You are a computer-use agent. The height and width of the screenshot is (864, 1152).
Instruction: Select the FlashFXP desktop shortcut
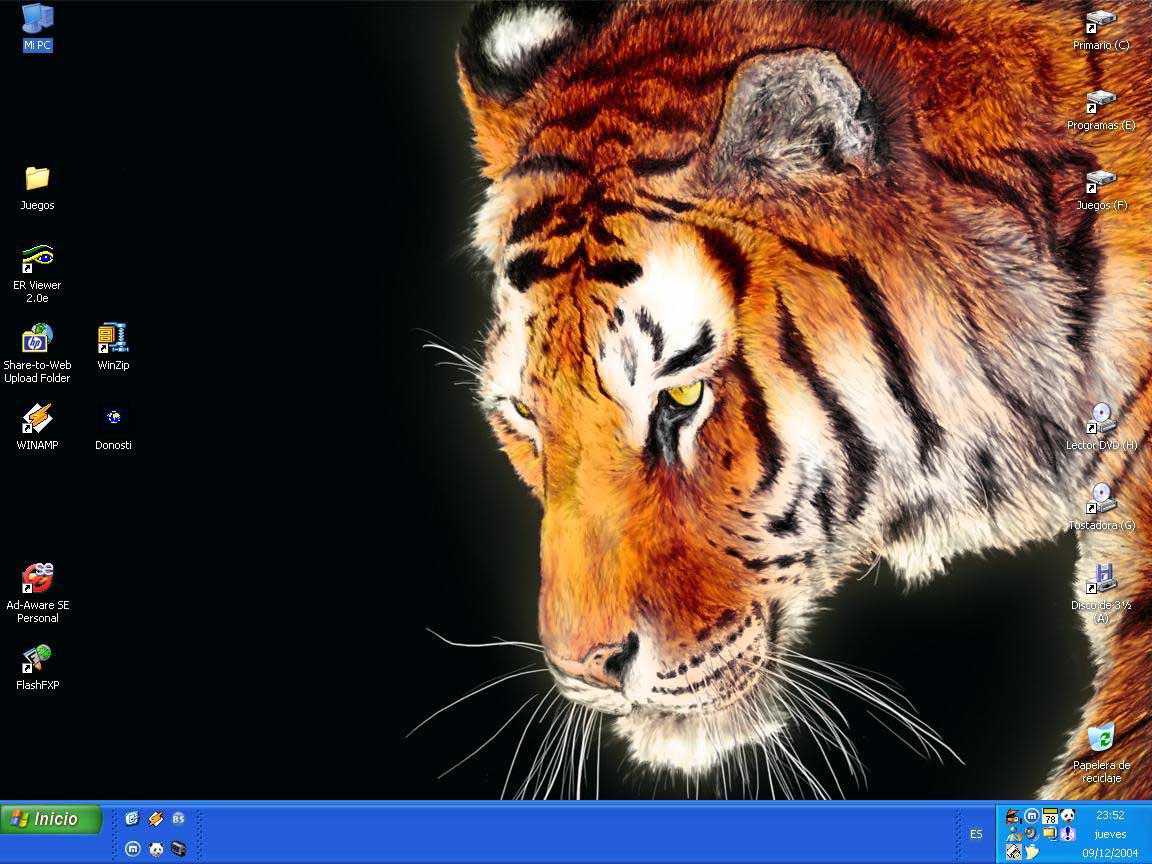click(x=37, y=659)
